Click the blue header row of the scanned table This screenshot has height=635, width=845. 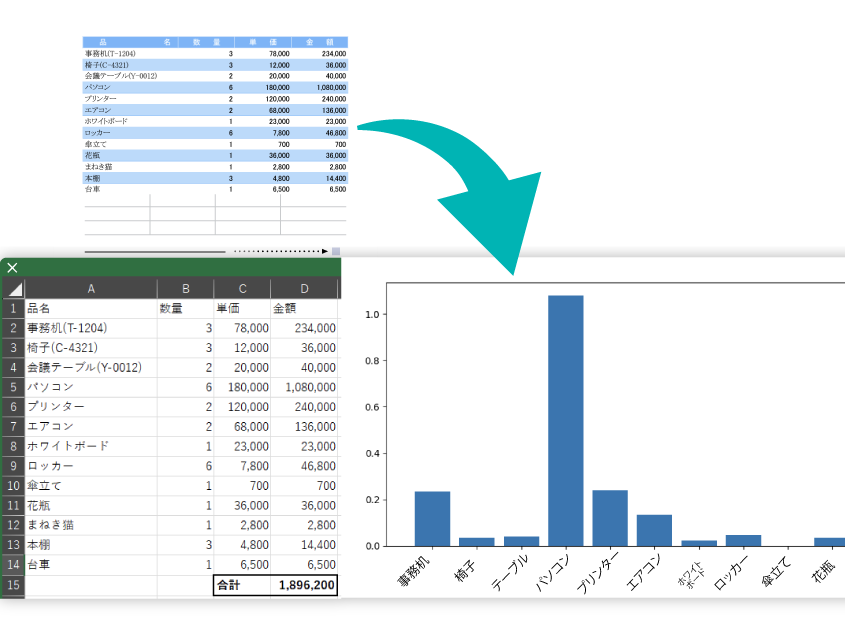click(215, 42)
